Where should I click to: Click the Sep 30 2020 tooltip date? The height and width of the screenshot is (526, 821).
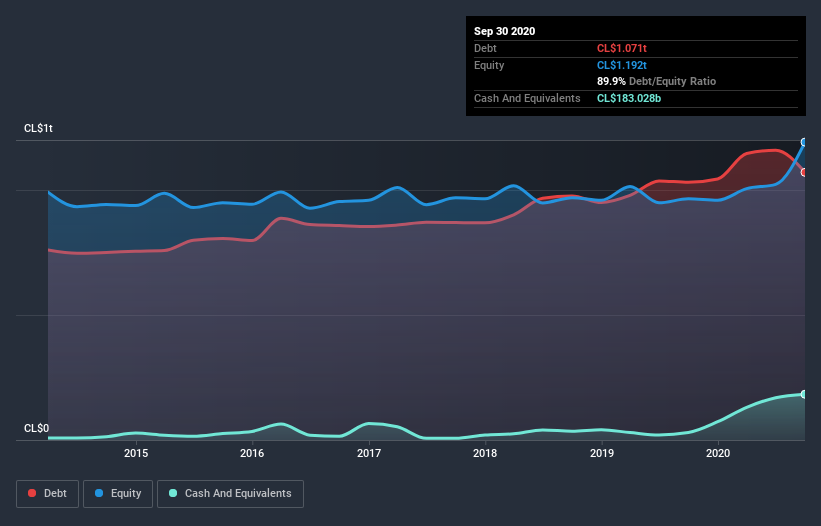pos(505,31)
